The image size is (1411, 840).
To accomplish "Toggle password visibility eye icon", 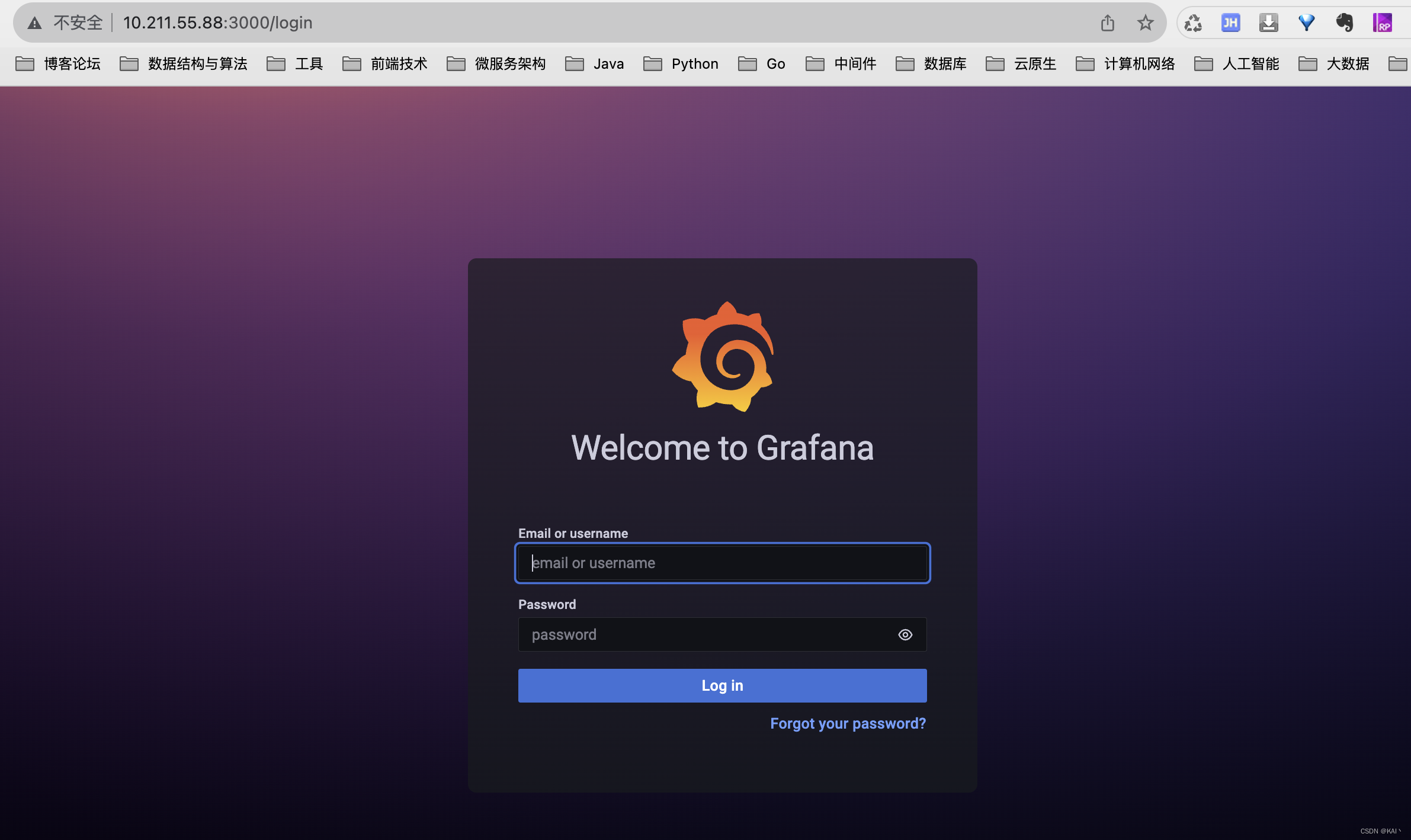I will [905, 634].
